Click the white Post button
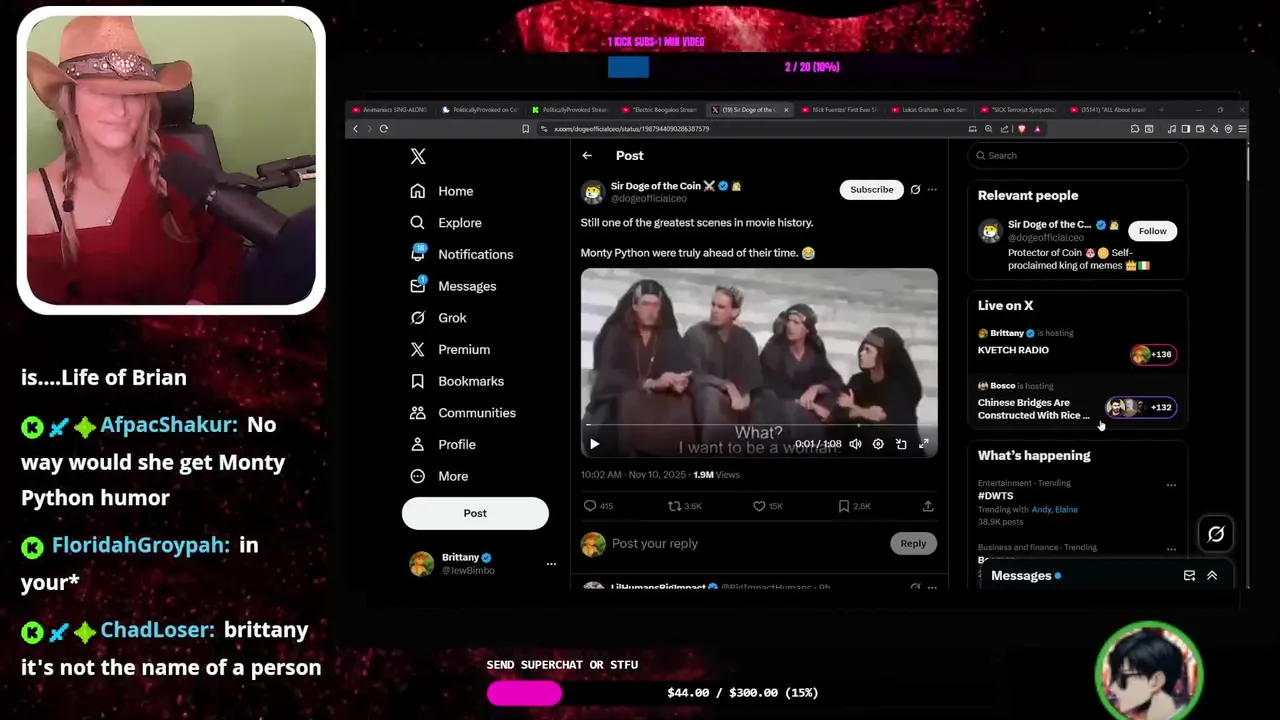 [x=475, y=513]
